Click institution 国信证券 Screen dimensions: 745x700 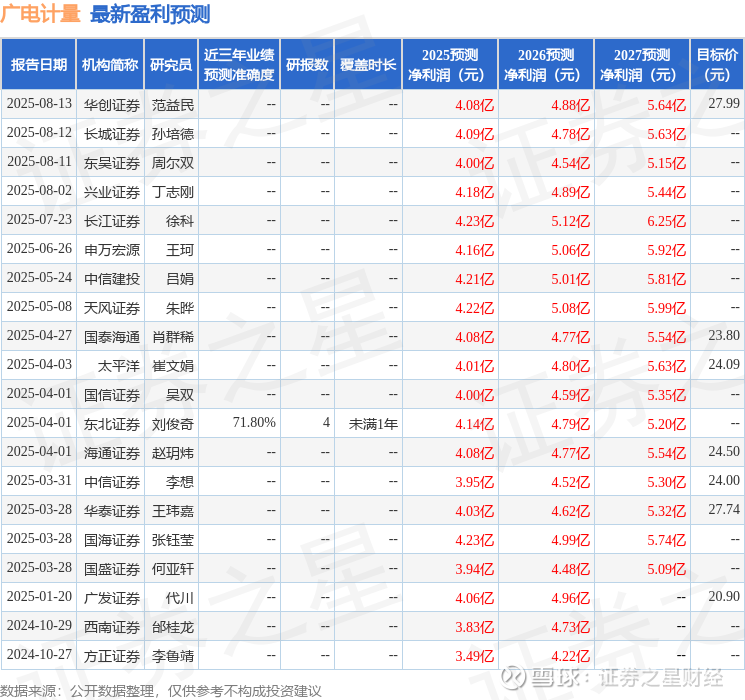[112, 395]
